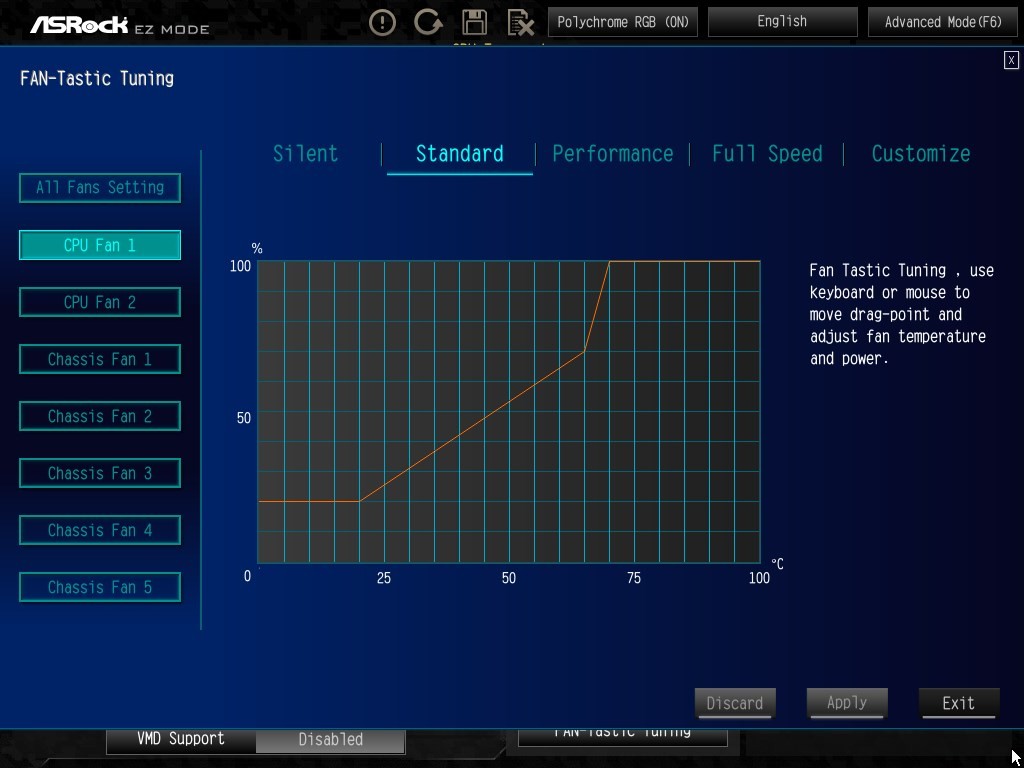1024x768 pixels.
Task: Select CPU Fan 2
Action: pos(100,302)
